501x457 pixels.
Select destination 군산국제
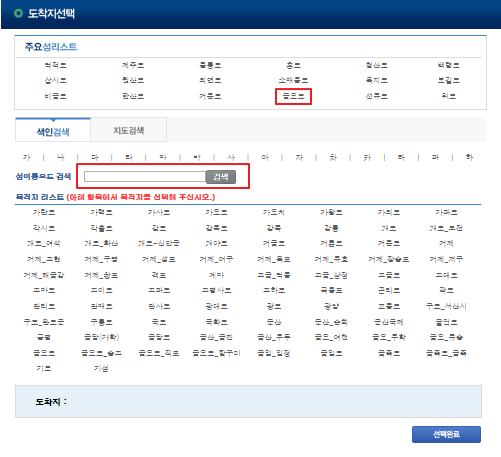(389, 322)
